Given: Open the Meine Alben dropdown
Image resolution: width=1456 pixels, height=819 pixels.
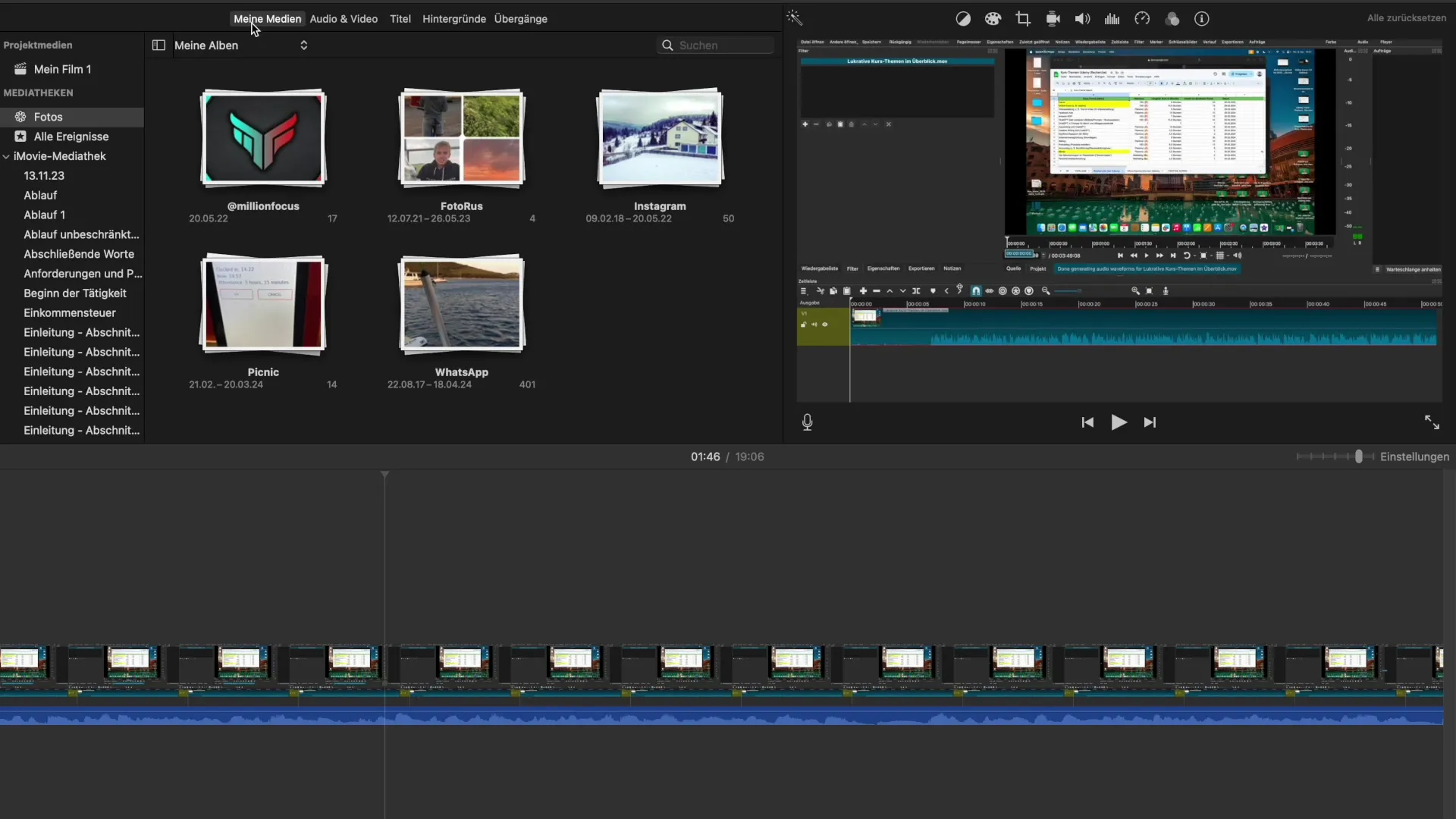Looking at the screenshot, I should point(241,45).
